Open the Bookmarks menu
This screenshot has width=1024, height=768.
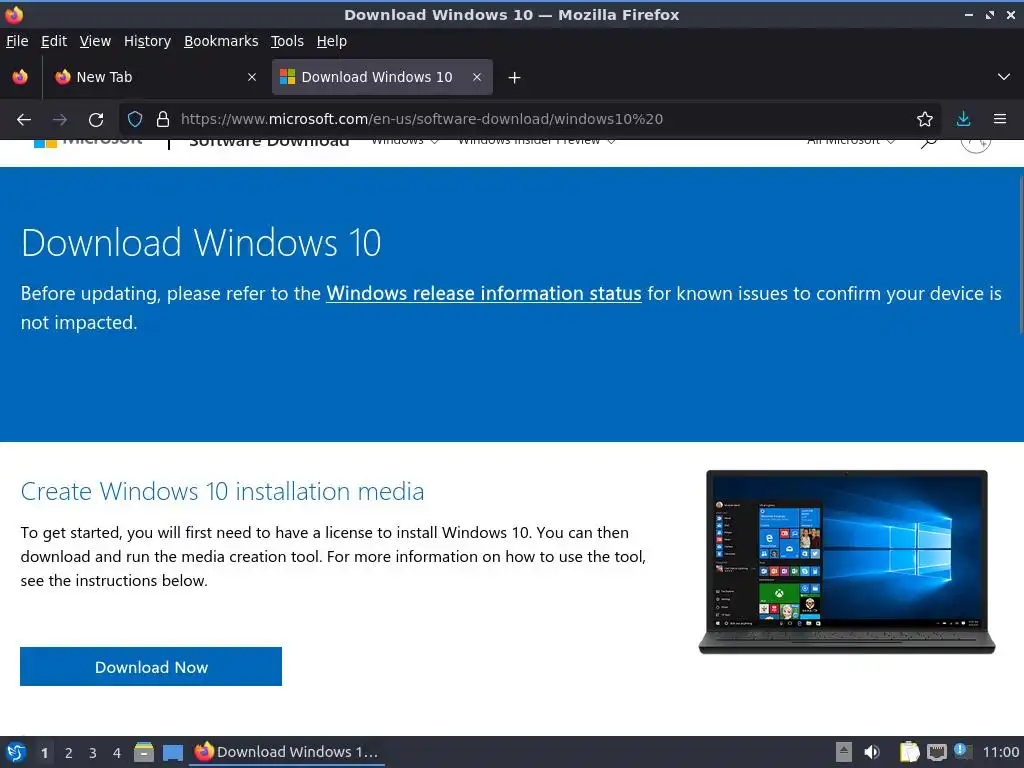point(221,41)
